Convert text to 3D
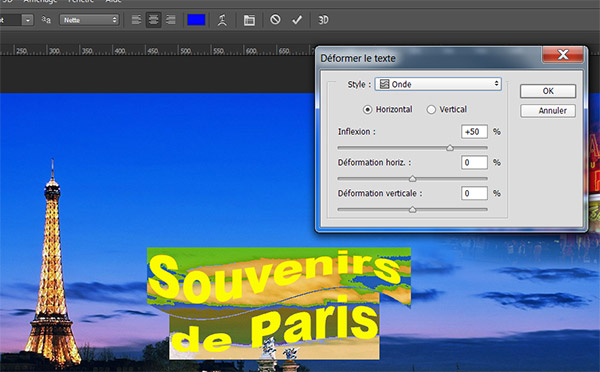The image size is (600, 372). pos(323,20)
